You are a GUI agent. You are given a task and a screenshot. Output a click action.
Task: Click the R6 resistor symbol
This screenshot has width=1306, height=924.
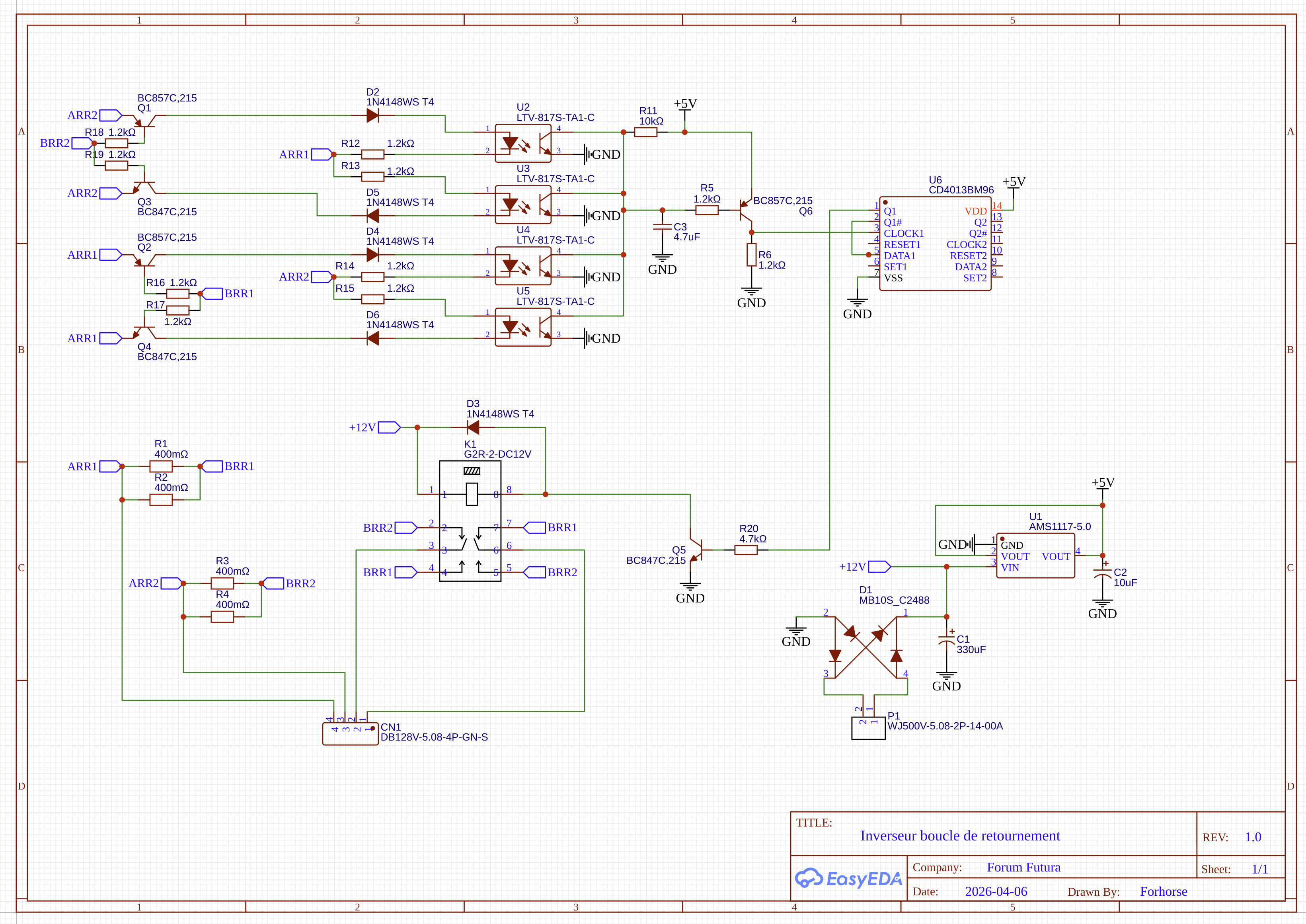point(751,255)
